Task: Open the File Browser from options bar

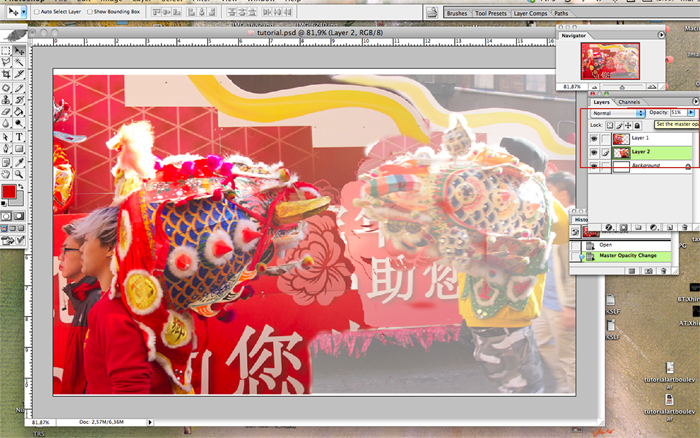Action: (432, 13)
